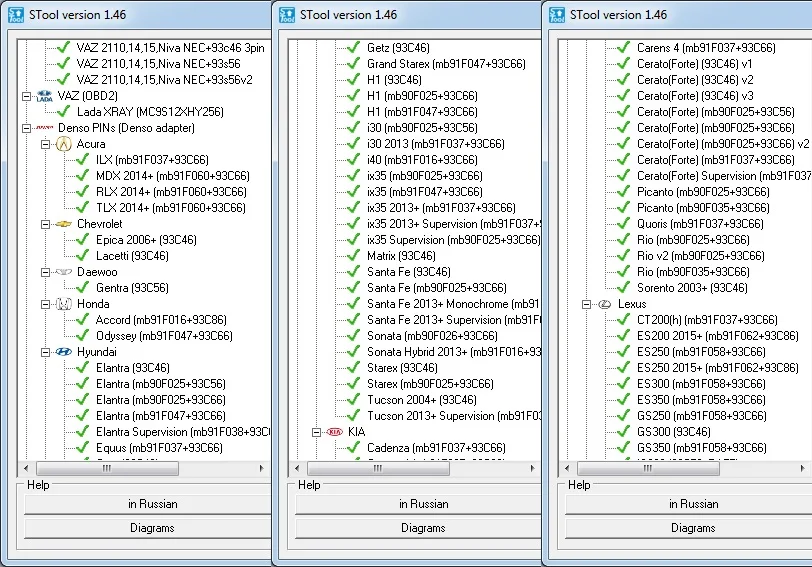
Task: Click the Chevrolet bowtie logo icon
Action: click(x=64, y=224)
